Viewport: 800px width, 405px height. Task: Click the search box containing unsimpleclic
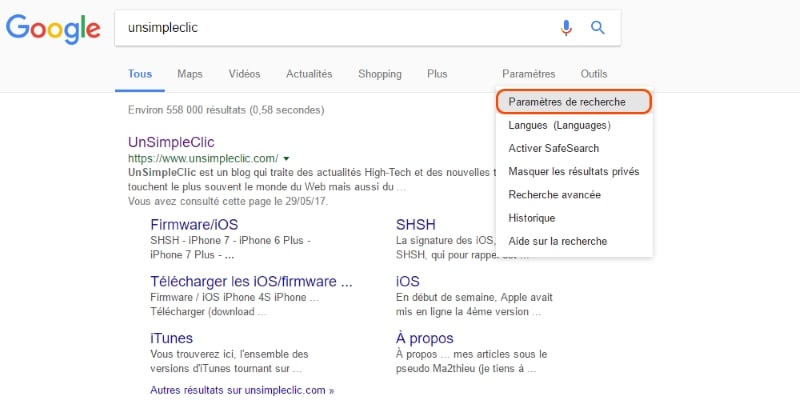[x=367, y=28]
